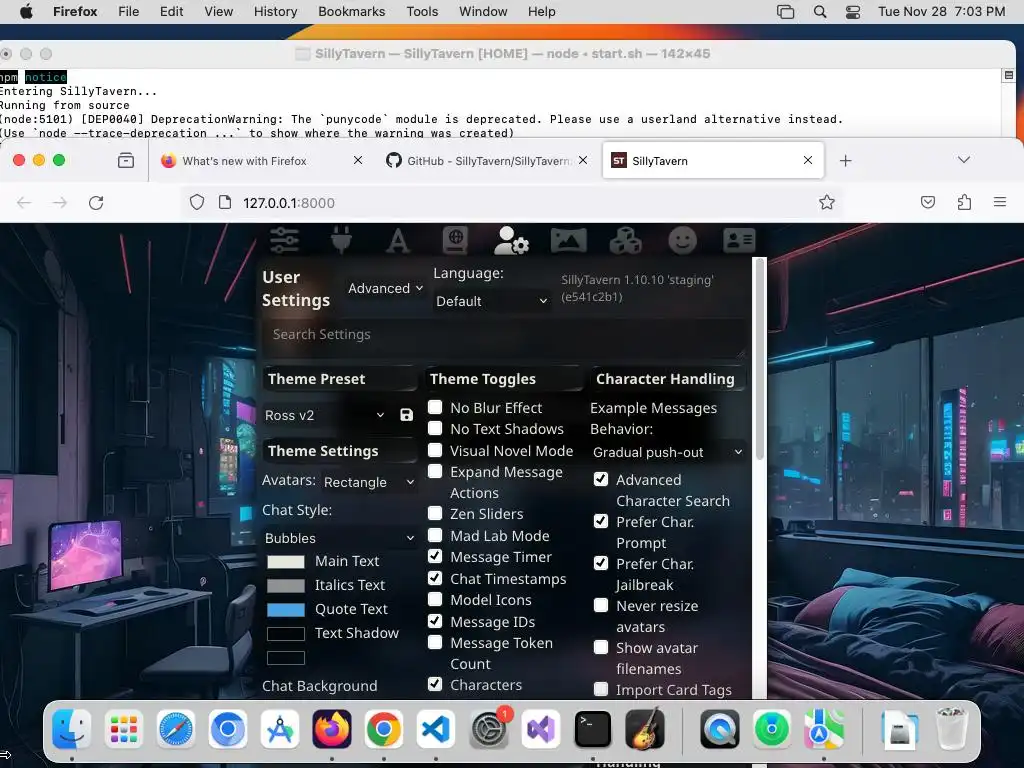
Task: Open Launchpad in the Dock
Action: [123, 729]
